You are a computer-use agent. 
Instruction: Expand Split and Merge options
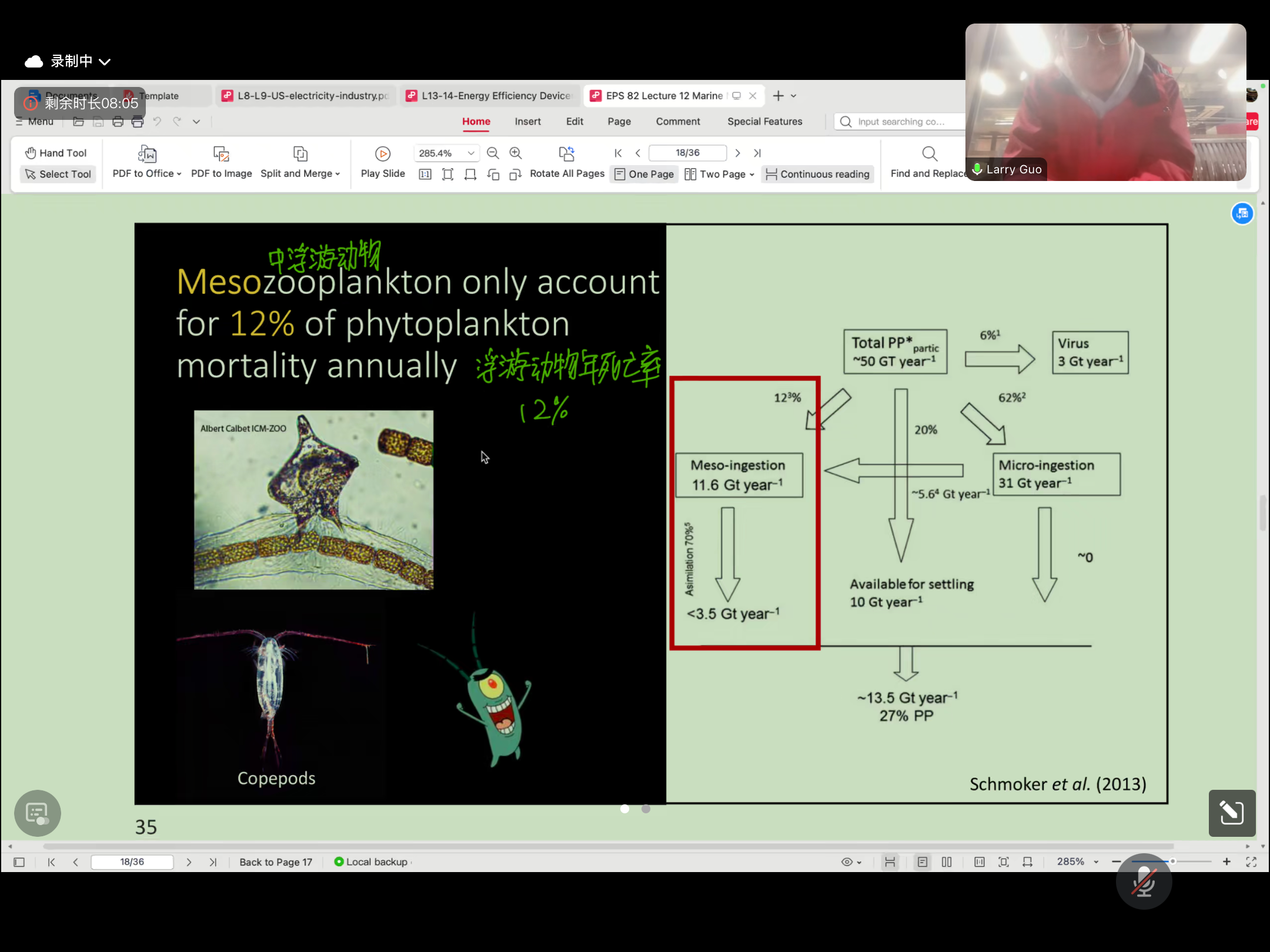point(300,162)
